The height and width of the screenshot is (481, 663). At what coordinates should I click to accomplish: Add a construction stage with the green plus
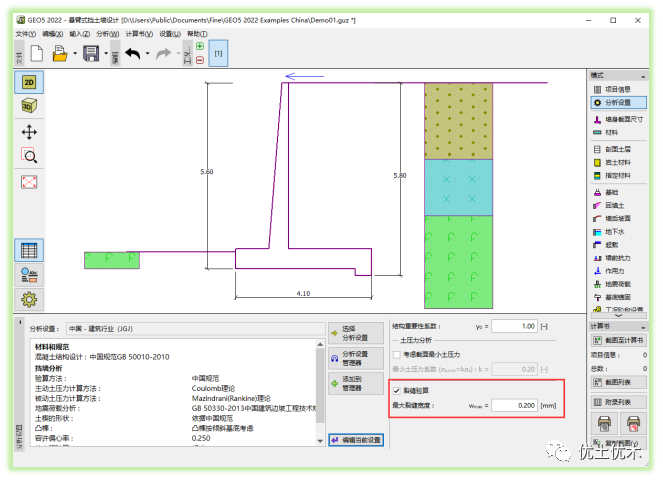coord(200,46)
